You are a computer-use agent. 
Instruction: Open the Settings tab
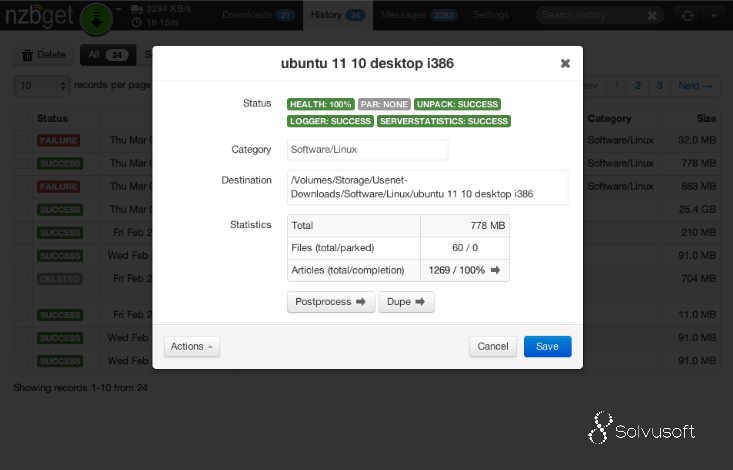[x=490, y=15]
